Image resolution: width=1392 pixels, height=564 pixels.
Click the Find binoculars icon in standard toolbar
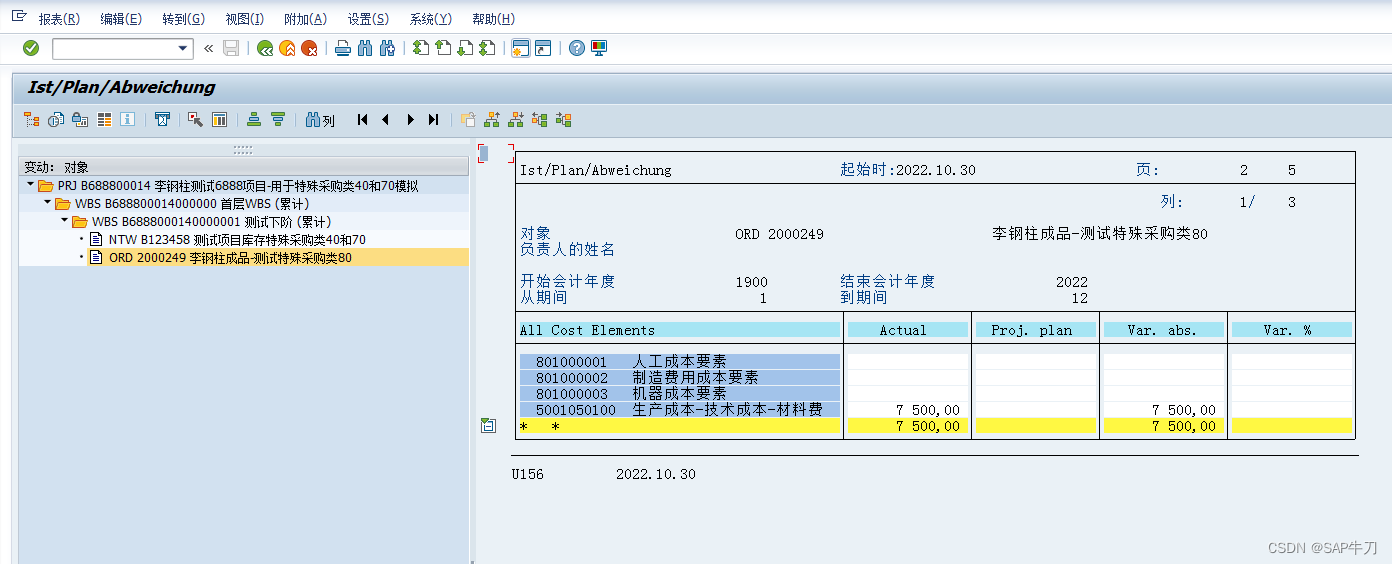(365, 48)
